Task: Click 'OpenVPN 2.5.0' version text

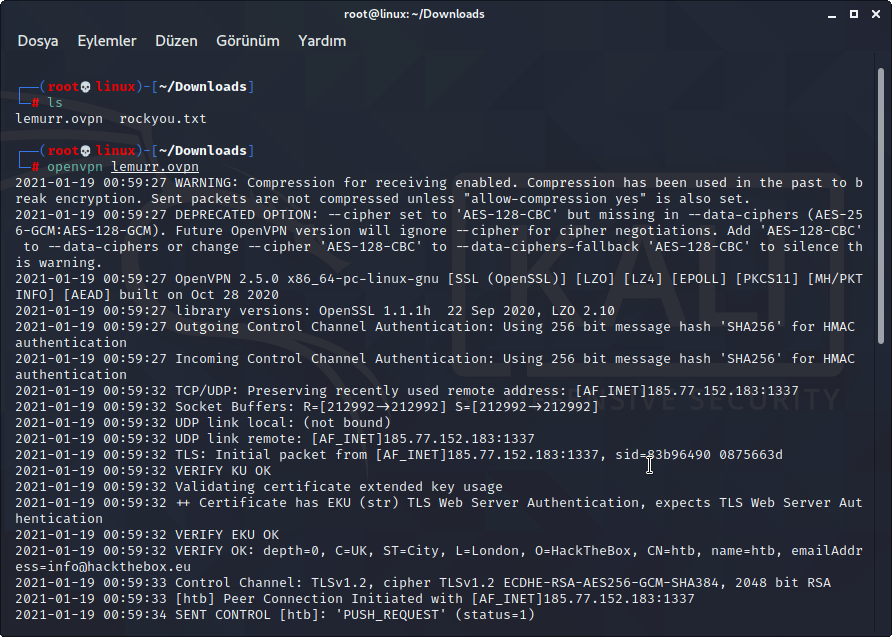Action: tap(226, 279)
